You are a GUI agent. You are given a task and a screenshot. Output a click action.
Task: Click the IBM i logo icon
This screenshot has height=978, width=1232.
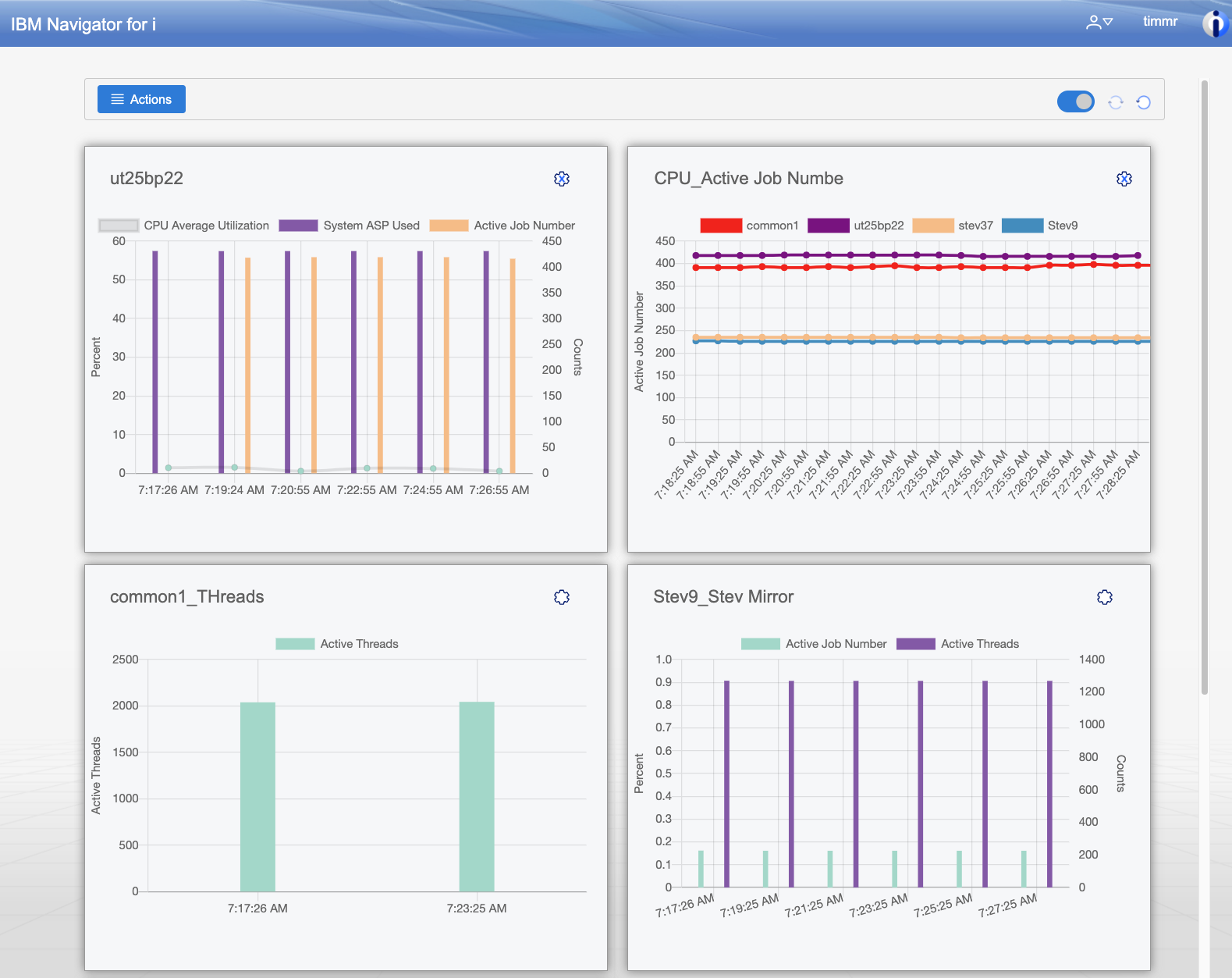[x=1215, y=23]
